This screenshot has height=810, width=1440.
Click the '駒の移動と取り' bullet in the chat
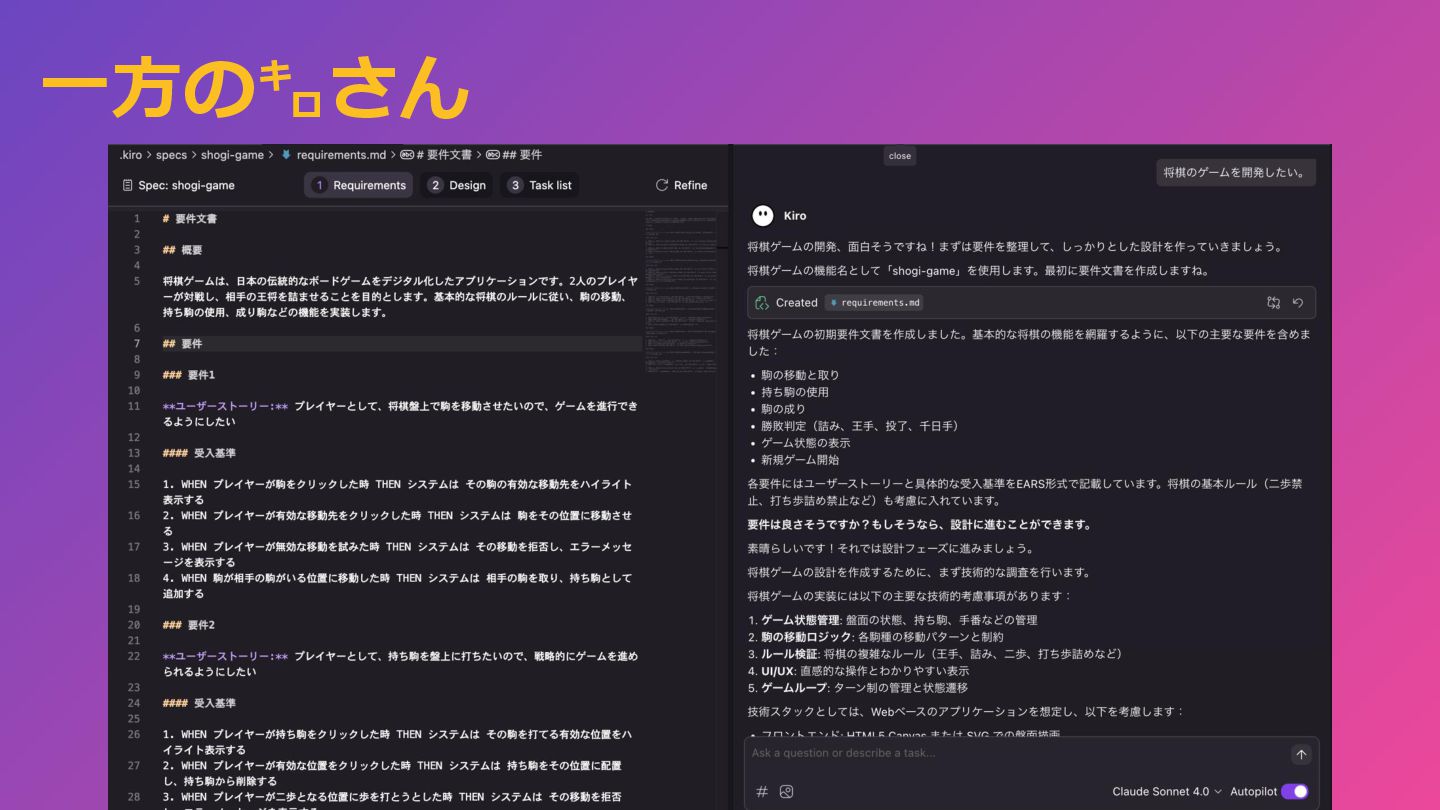800,375
